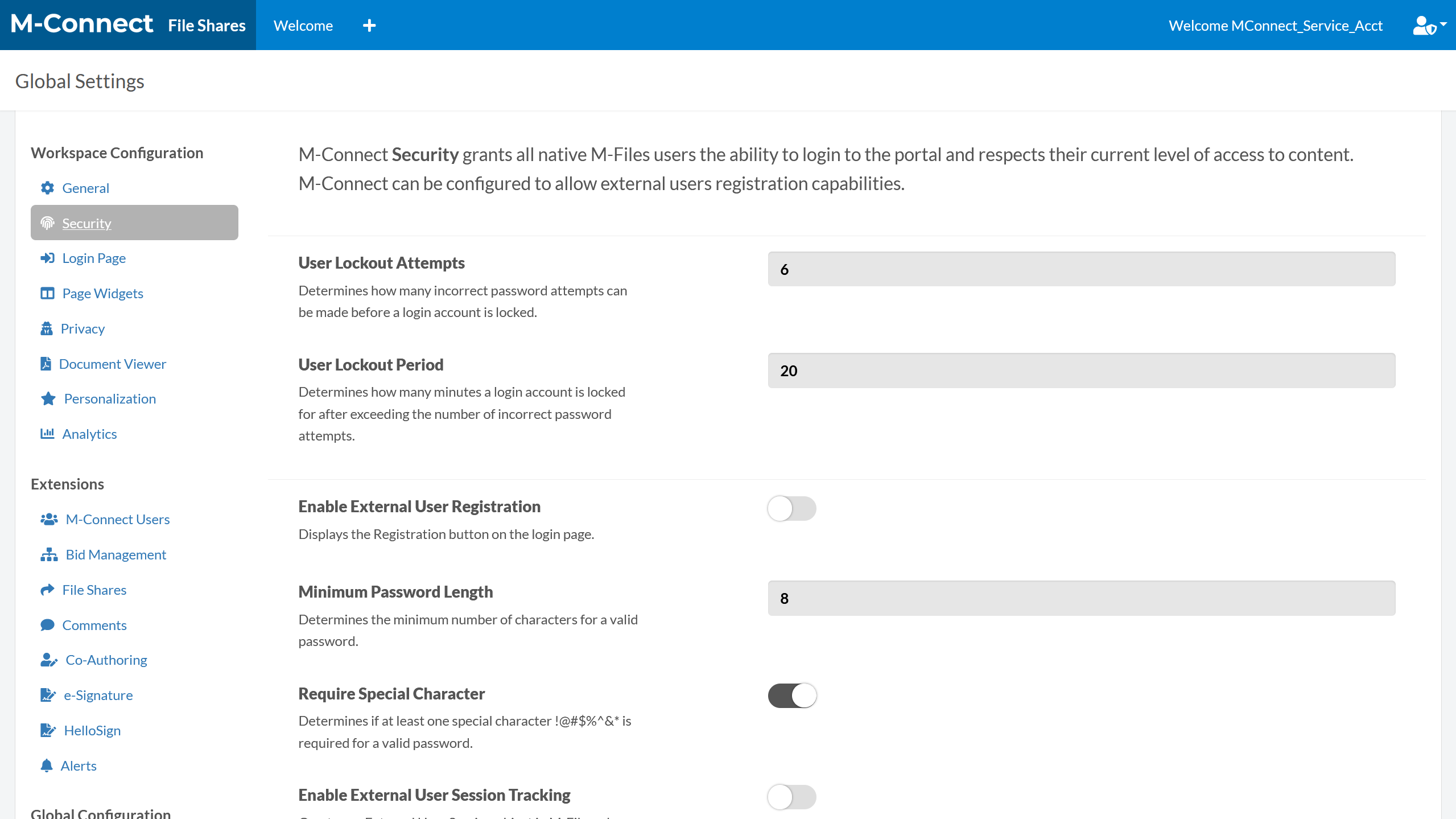Select the File Shares menu item
The image size is (1456, 819).
94,590
